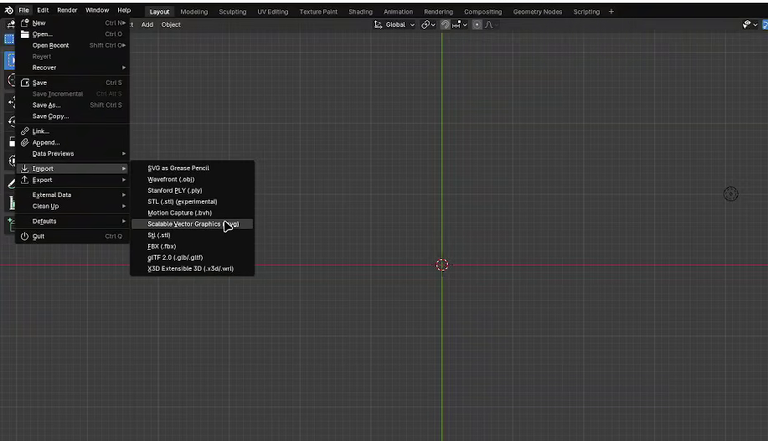This screenshot has width=768, height=441.
Task: Open the Add menu in viewport header
Action: tap(147, 24)
